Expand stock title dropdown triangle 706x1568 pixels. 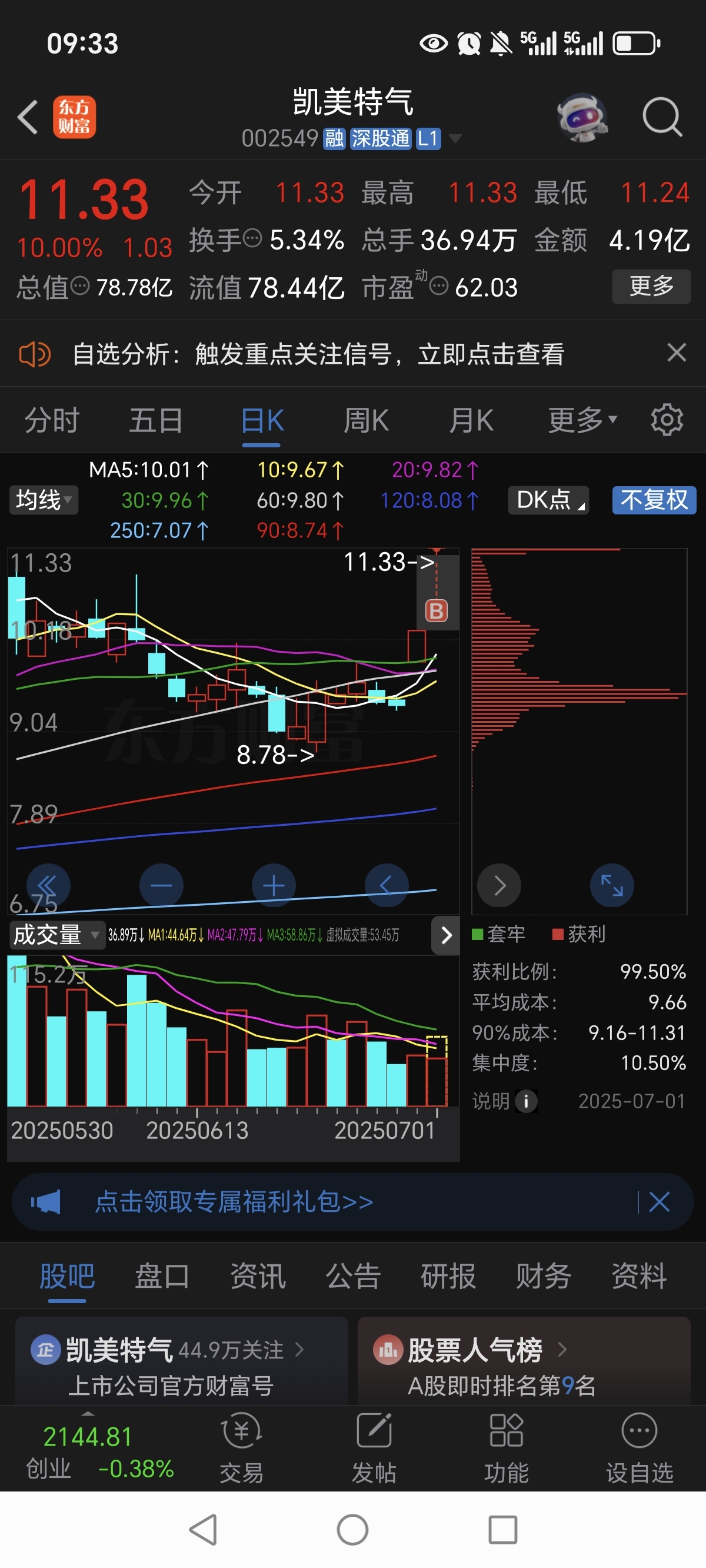[454, 139]
